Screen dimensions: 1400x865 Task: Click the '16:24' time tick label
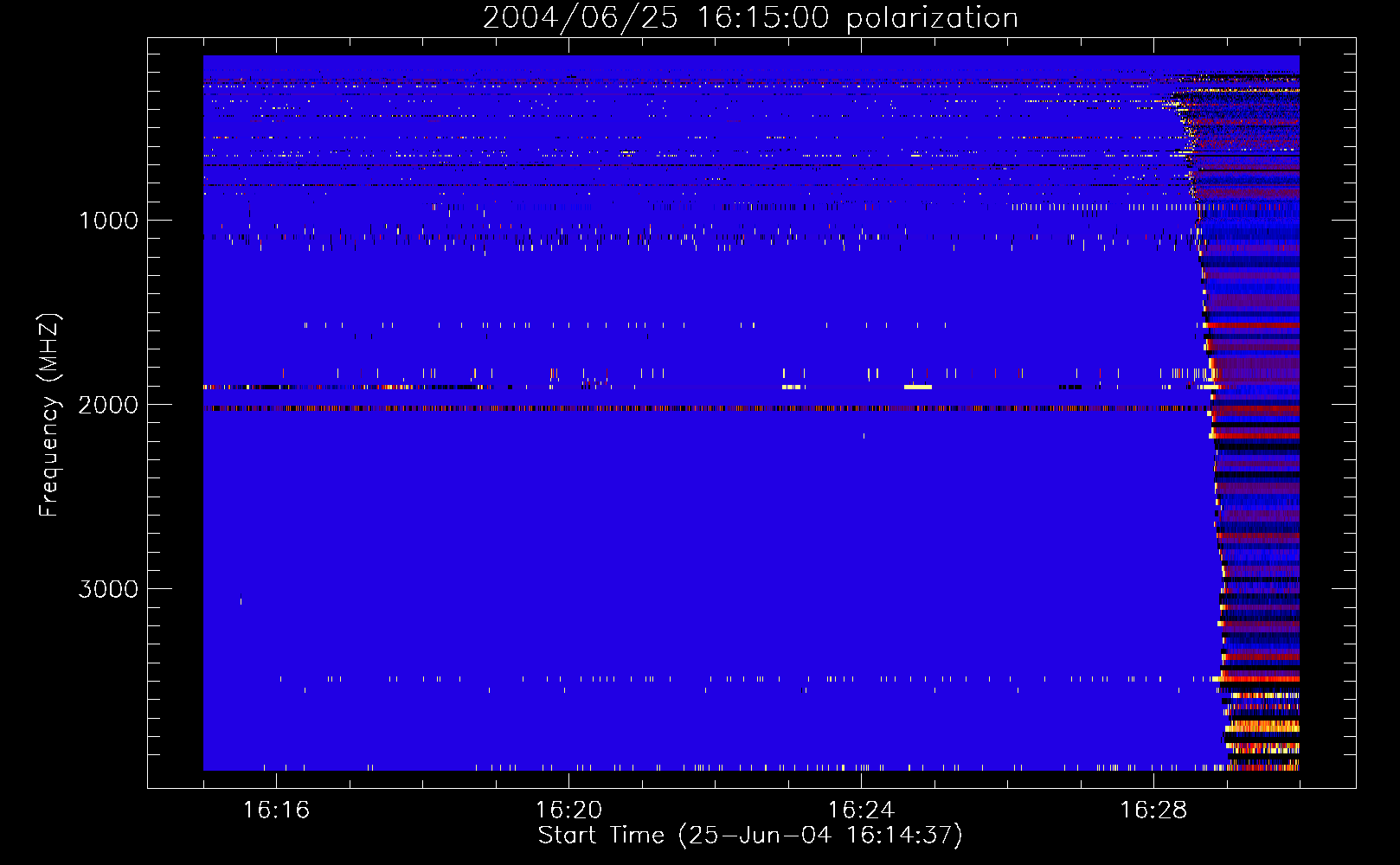[861, 811]
